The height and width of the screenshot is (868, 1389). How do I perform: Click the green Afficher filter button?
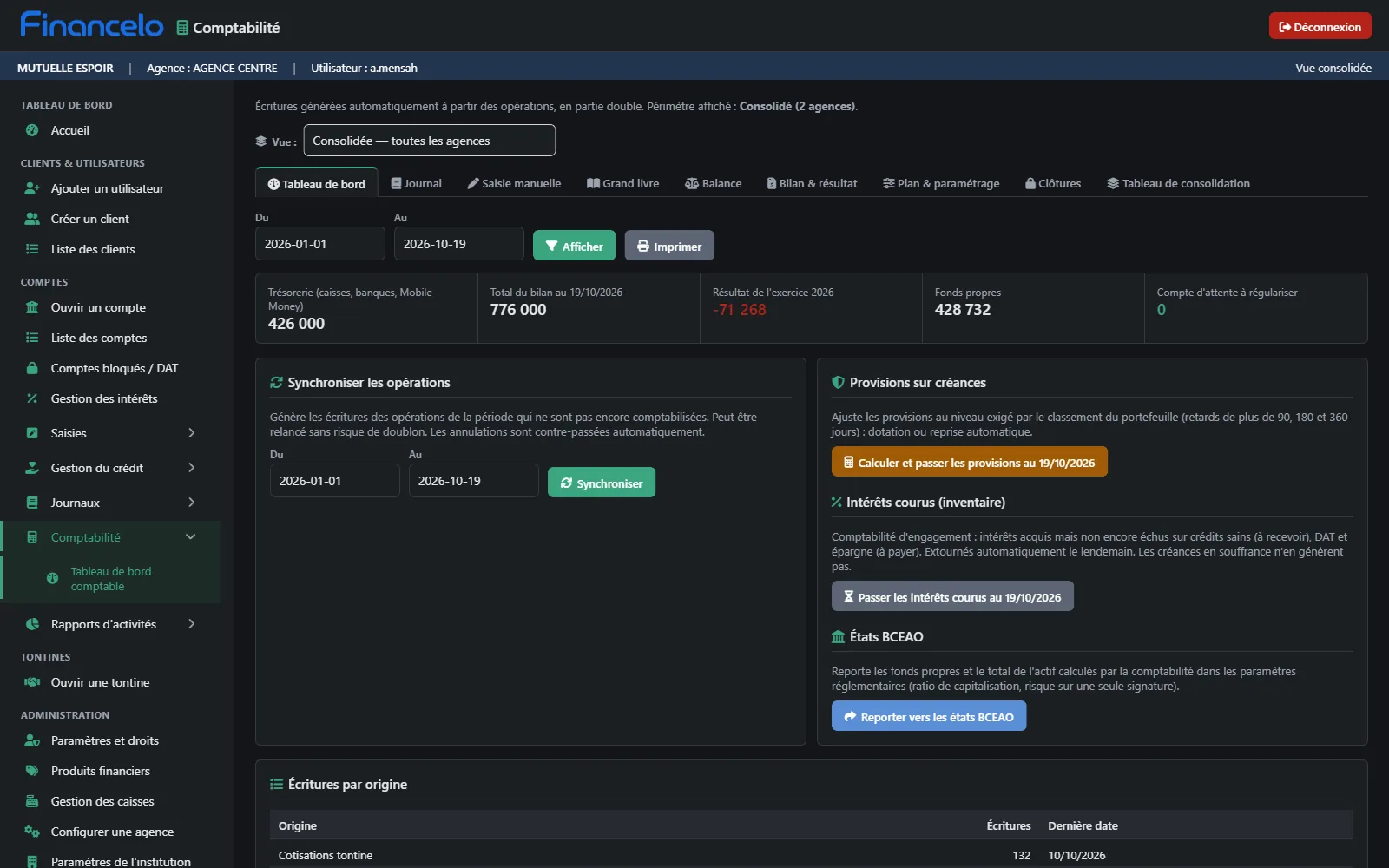point(574,246)
